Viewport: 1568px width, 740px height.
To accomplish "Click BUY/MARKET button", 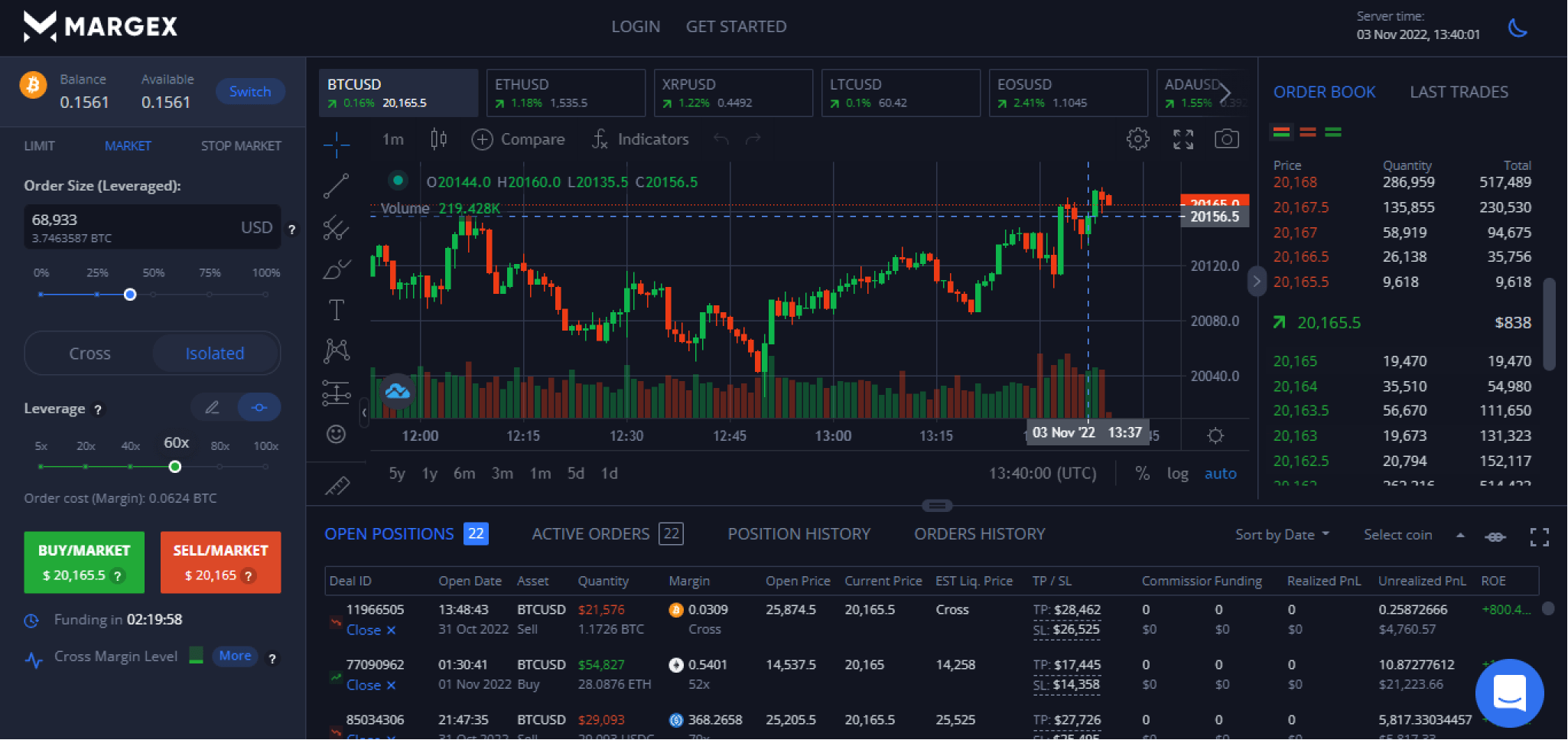I will point(84,562).
